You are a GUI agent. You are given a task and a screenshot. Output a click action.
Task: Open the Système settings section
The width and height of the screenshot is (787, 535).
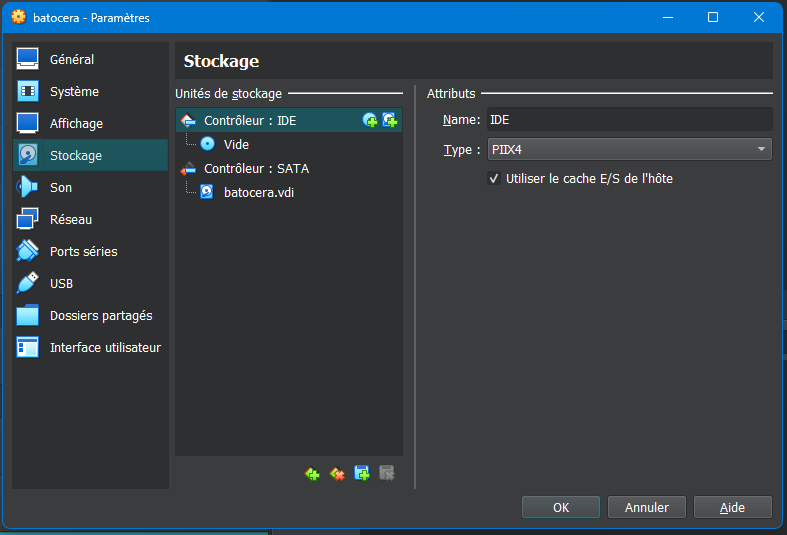pyautogui.click(x=90, y=91)
